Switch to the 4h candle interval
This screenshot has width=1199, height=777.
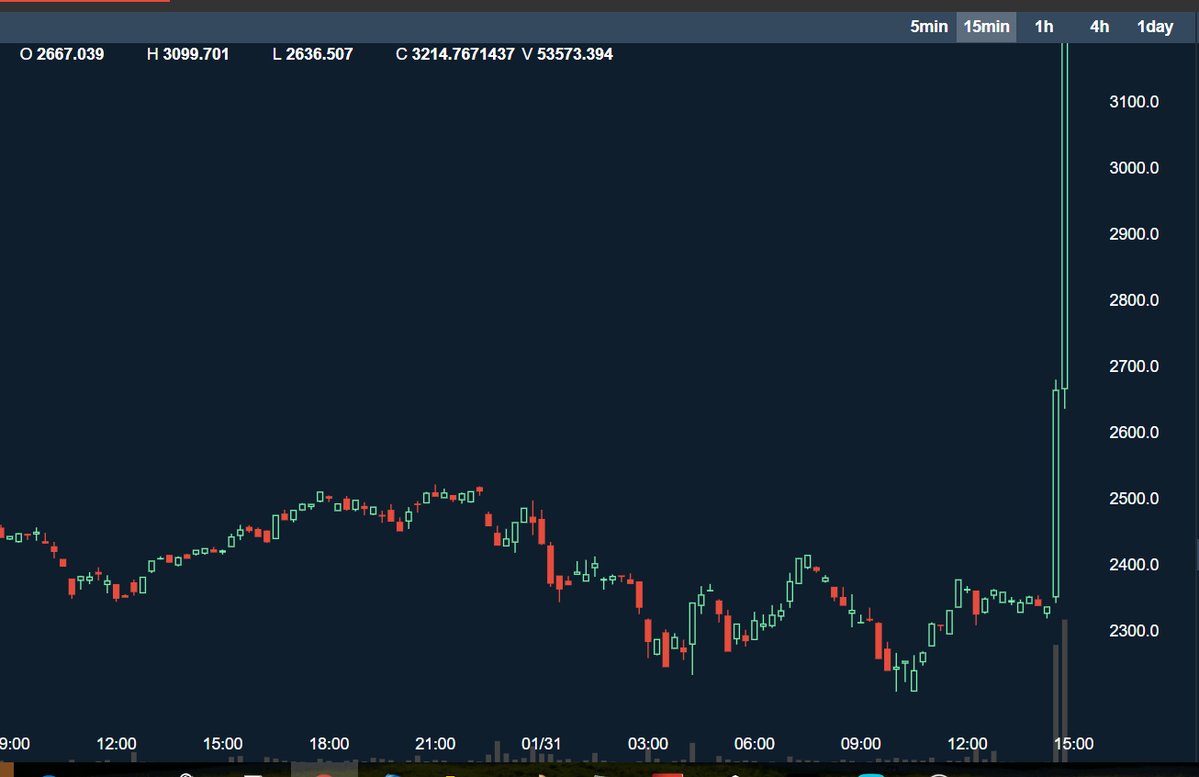coord(1099,27)
